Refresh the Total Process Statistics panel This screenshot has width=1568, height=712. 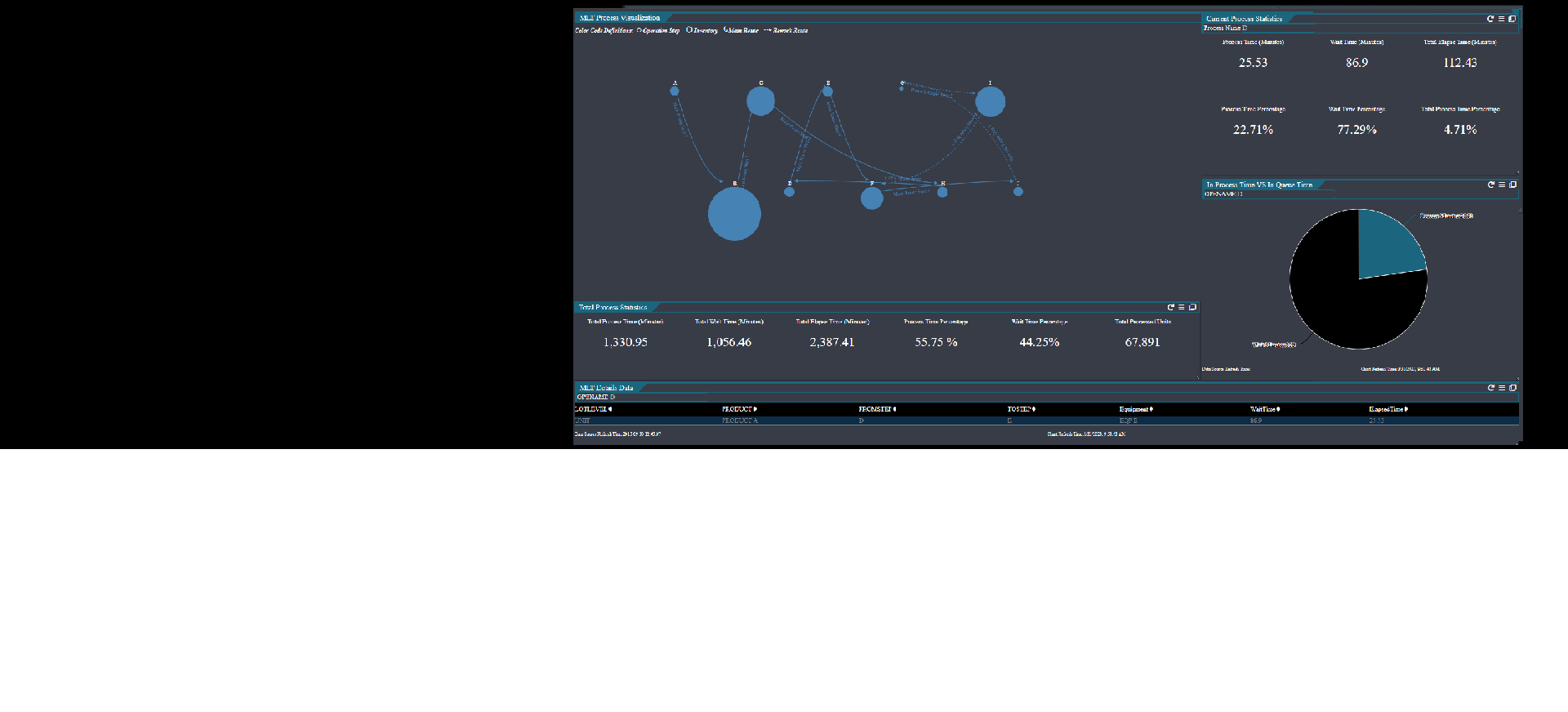1170,307
